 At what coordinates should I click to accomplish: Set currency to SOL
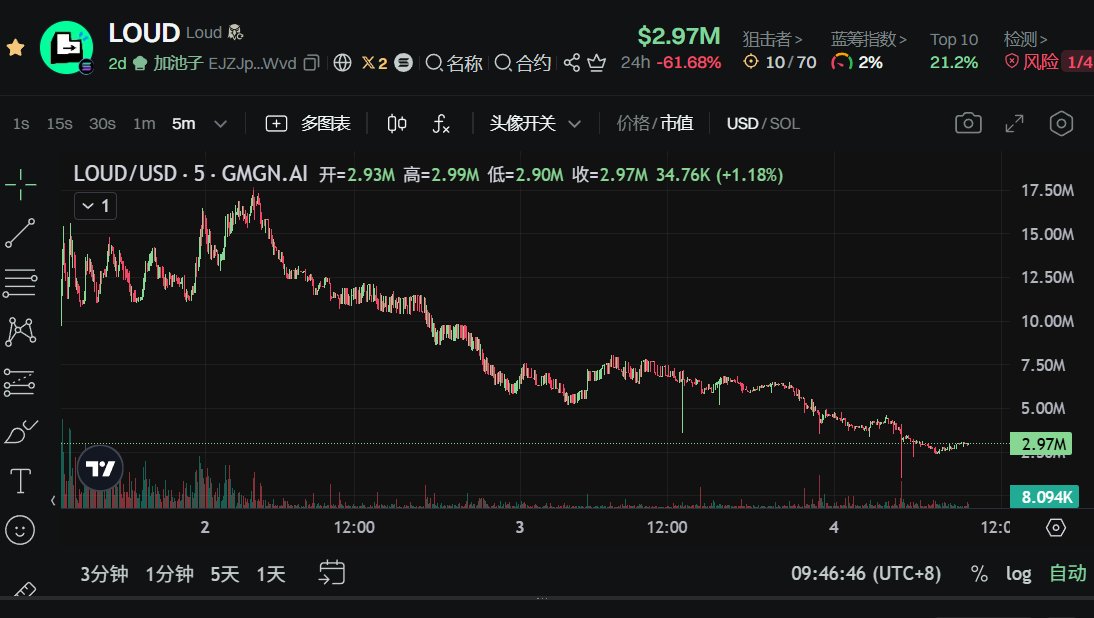pyautogui.click(x=785, y=123)
